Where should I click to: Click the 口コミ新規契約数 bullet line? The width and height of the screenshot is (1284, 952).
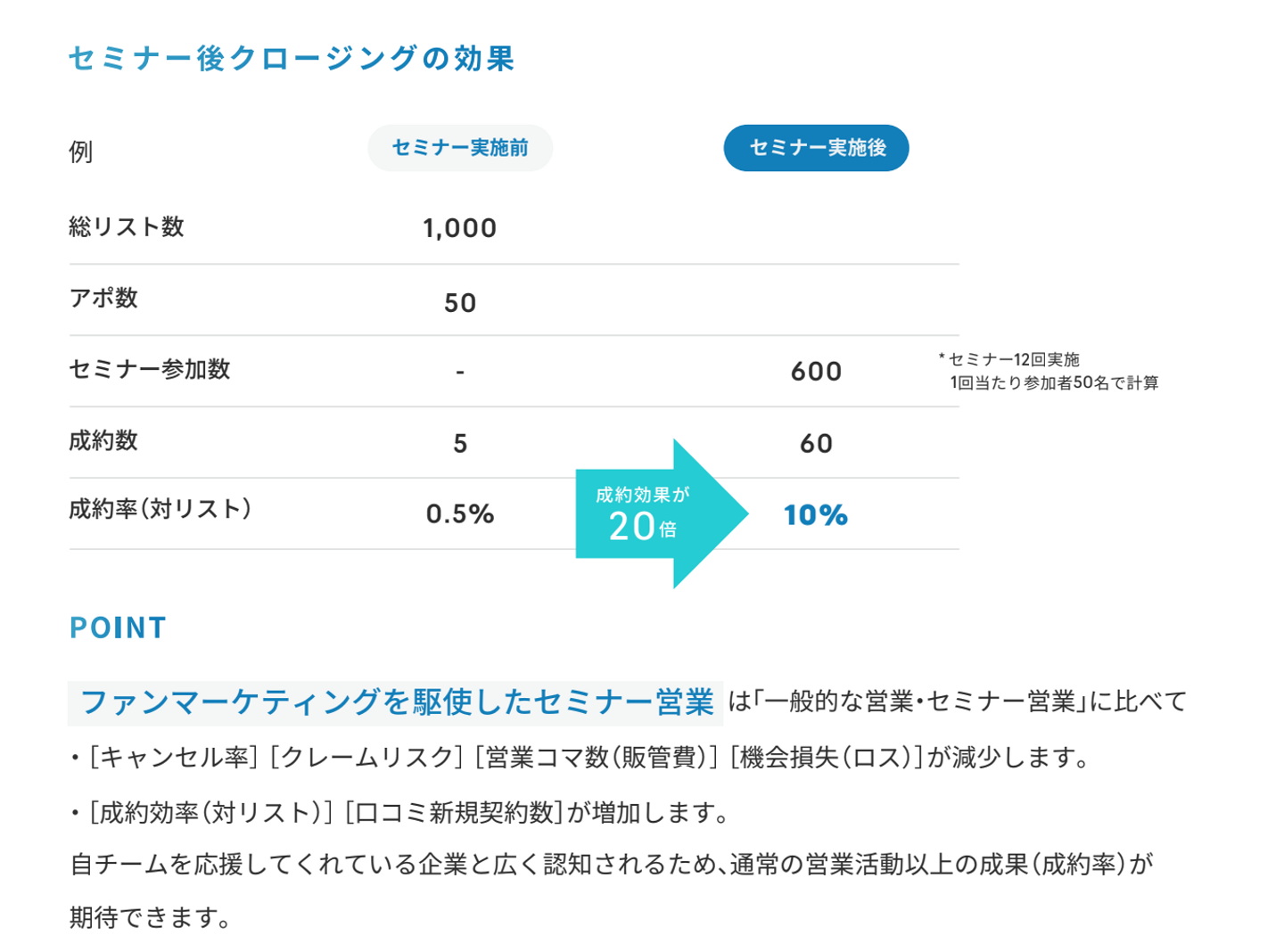(x=401, y=812)
